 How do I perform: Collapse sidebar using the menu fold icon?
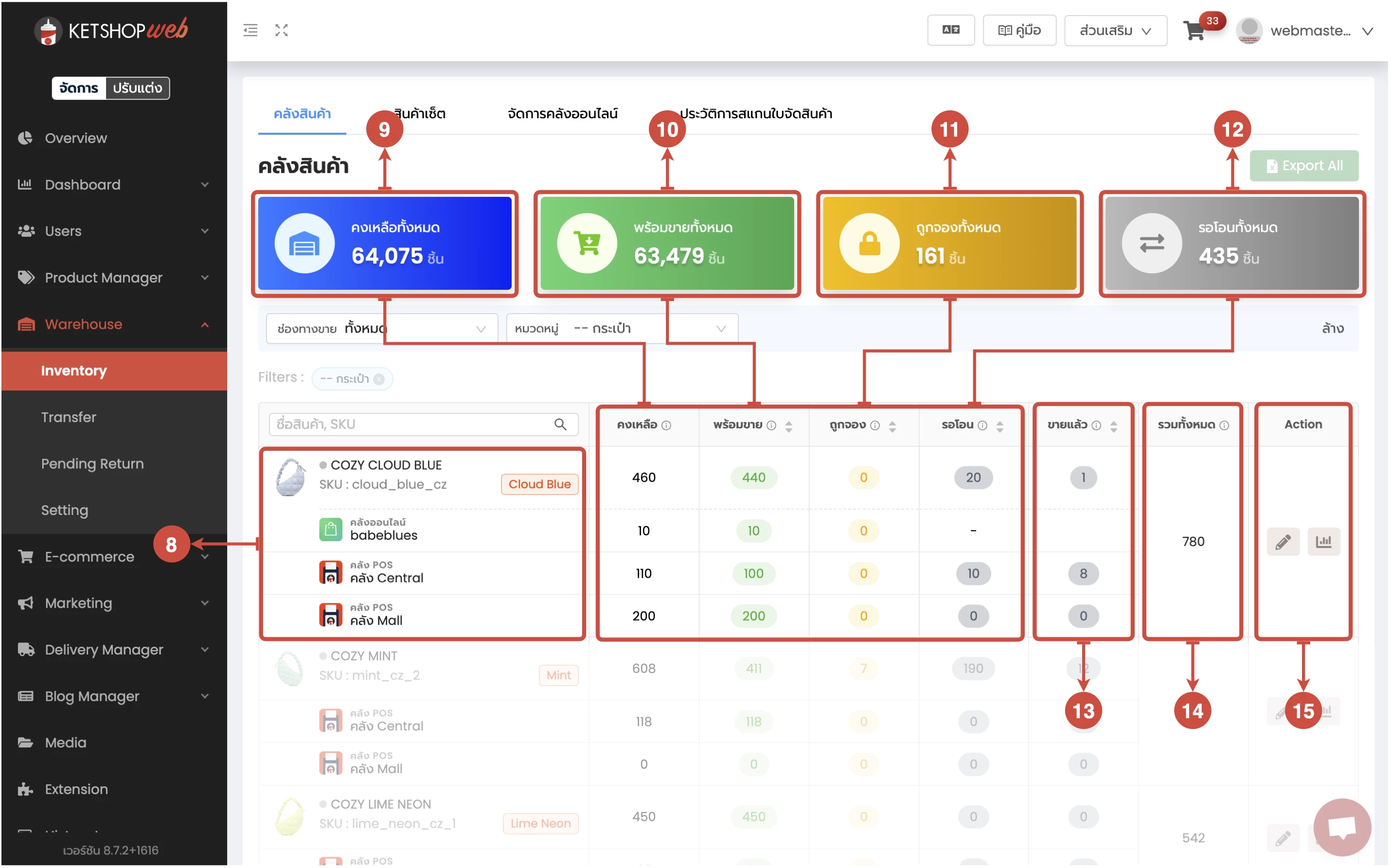(250, 31)
